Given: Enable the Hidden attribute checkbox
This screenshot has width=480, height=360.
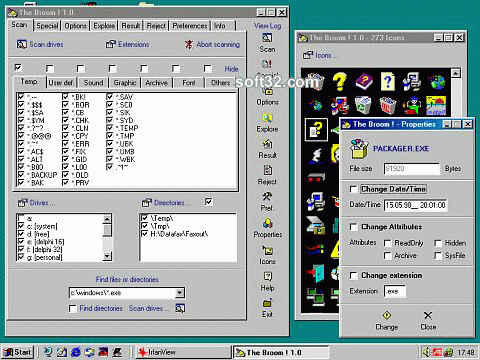Looking at the screenshot, I should (x=438, y=243).
